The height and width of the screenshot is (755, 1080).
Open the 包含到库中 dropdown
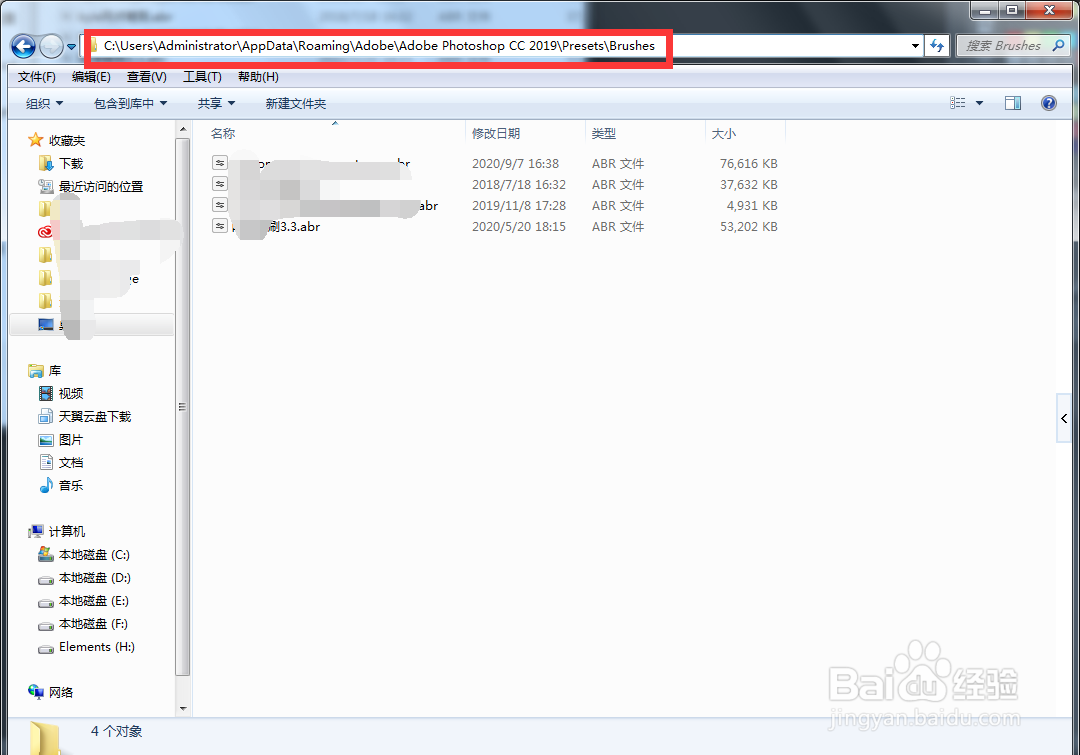coord(130,103)
